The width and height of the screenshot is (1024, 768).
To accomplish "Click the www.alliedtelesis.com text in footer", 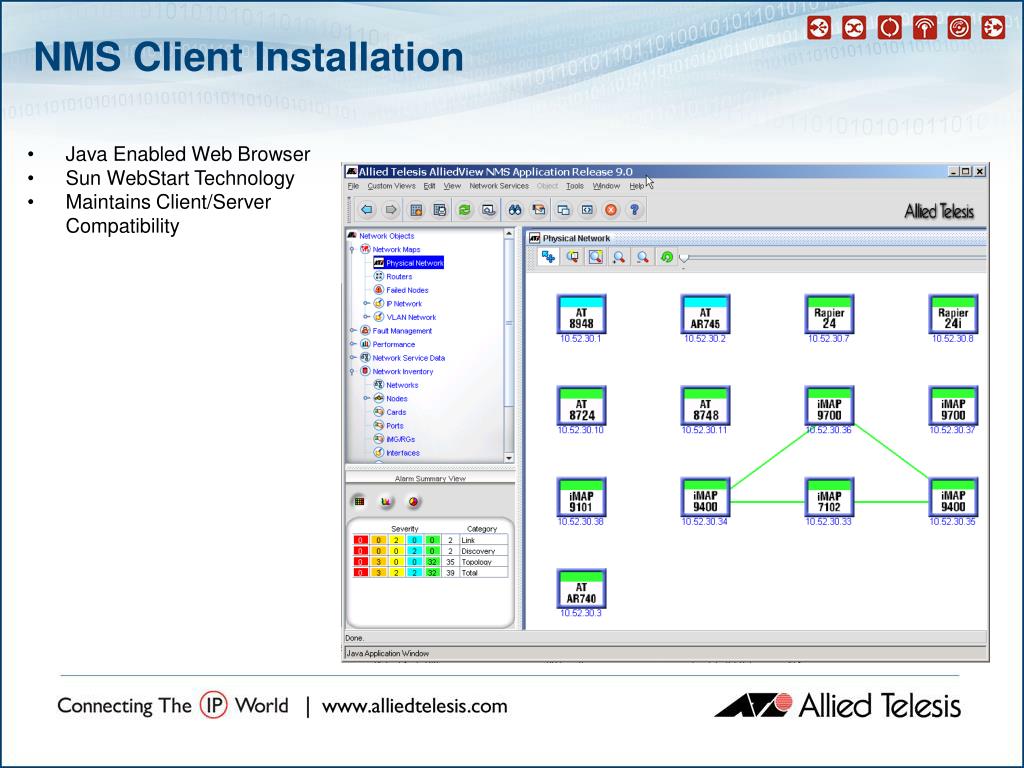I will tap(415, 706).
